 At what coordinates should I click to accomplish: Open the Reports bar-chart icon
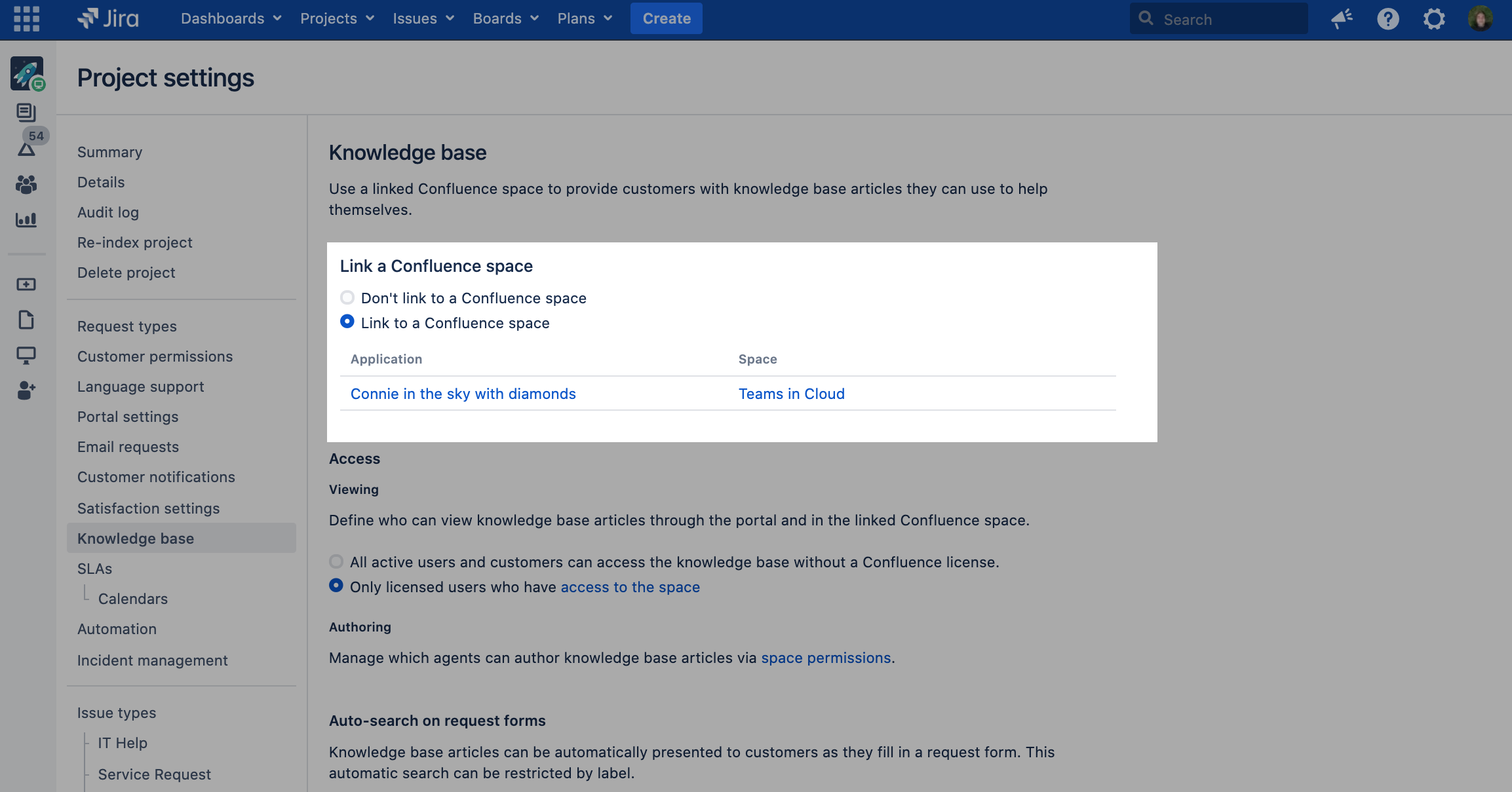(x=26, y=220)
